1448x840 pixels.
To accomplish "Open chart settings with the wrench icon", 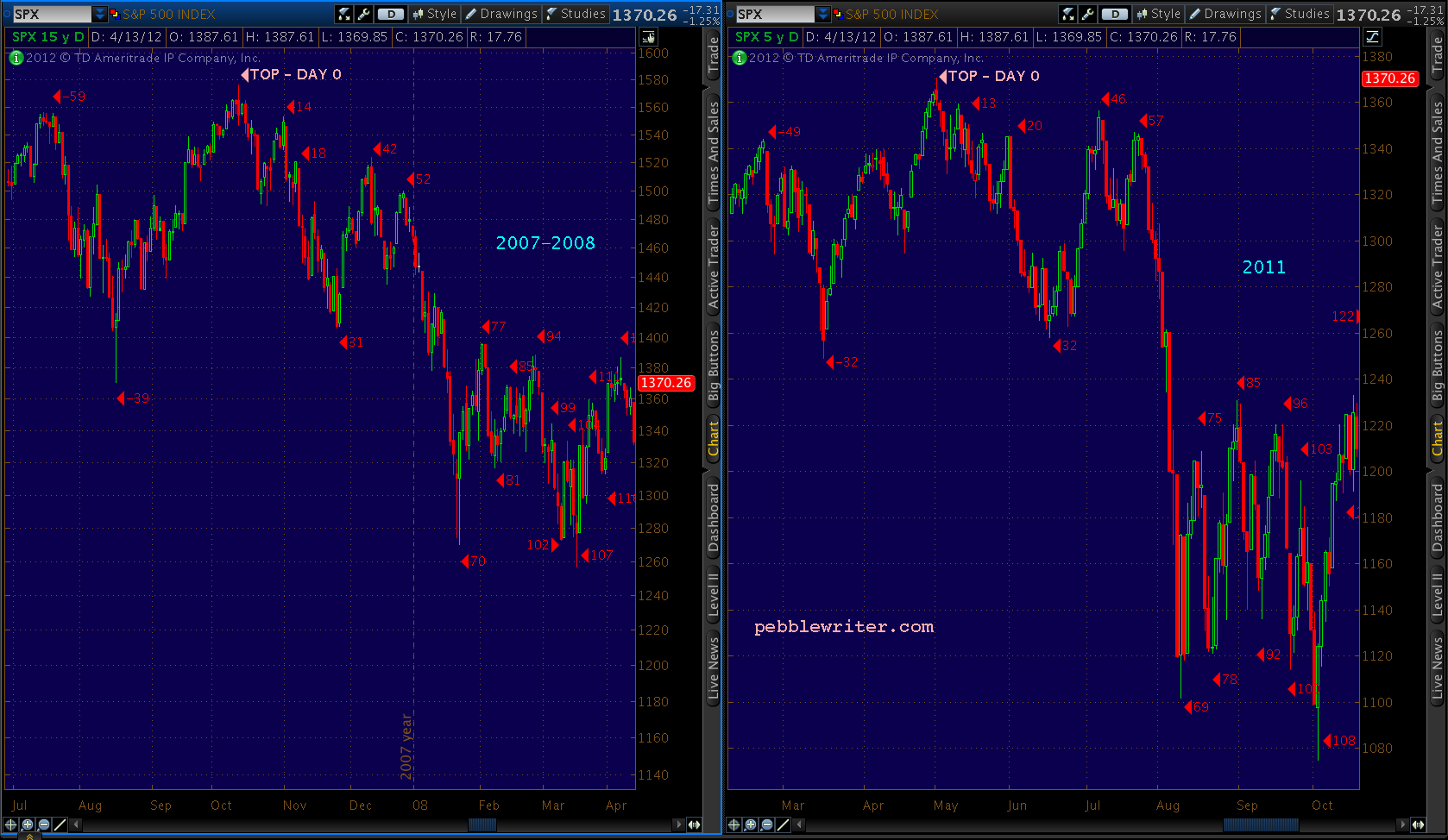I will [363, 14].
